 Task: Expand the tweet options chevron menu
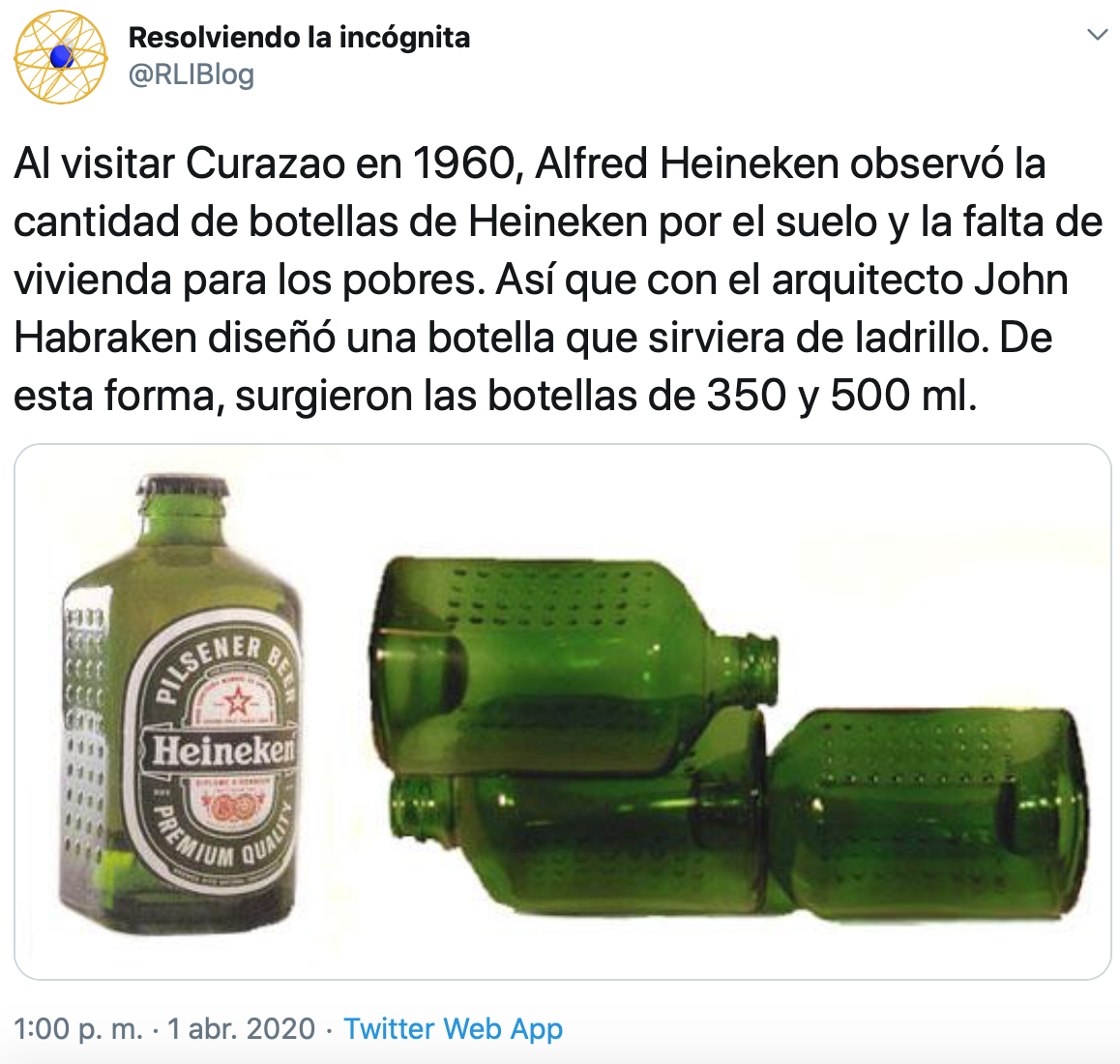click(1097, 34)
